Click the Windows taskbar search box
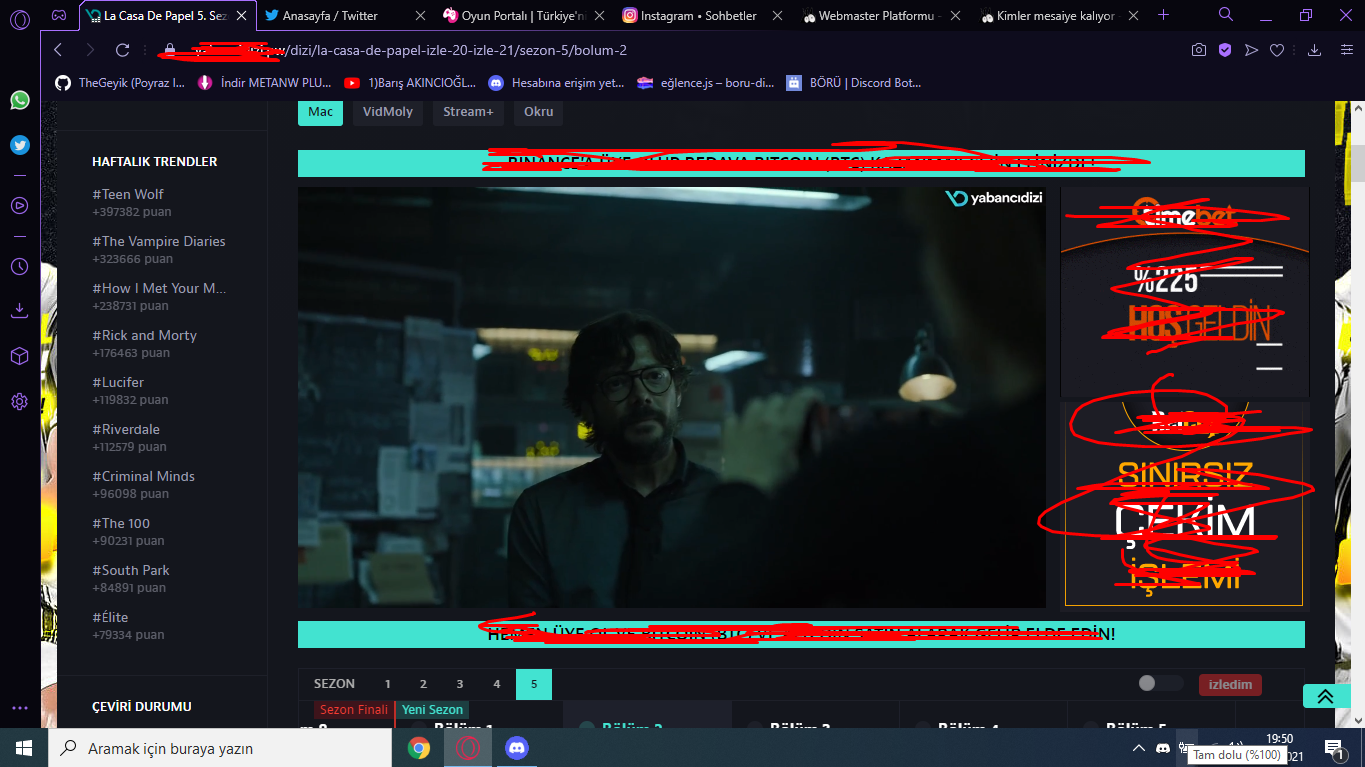Screen dimensions: 1365x767 coord(220,748)
